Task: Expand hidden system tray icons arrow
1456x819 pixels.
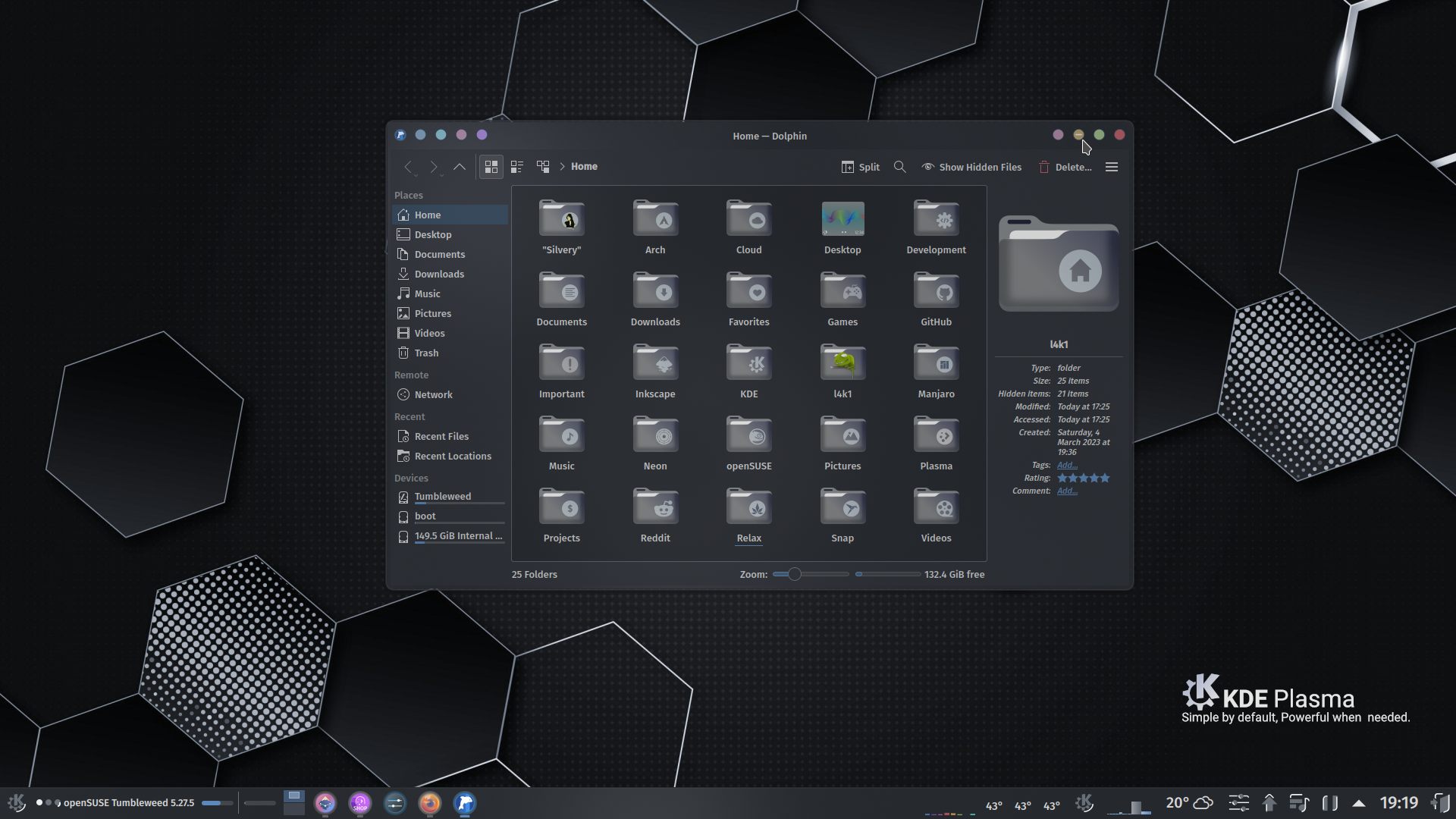Action: click(x=1359, y=803)
